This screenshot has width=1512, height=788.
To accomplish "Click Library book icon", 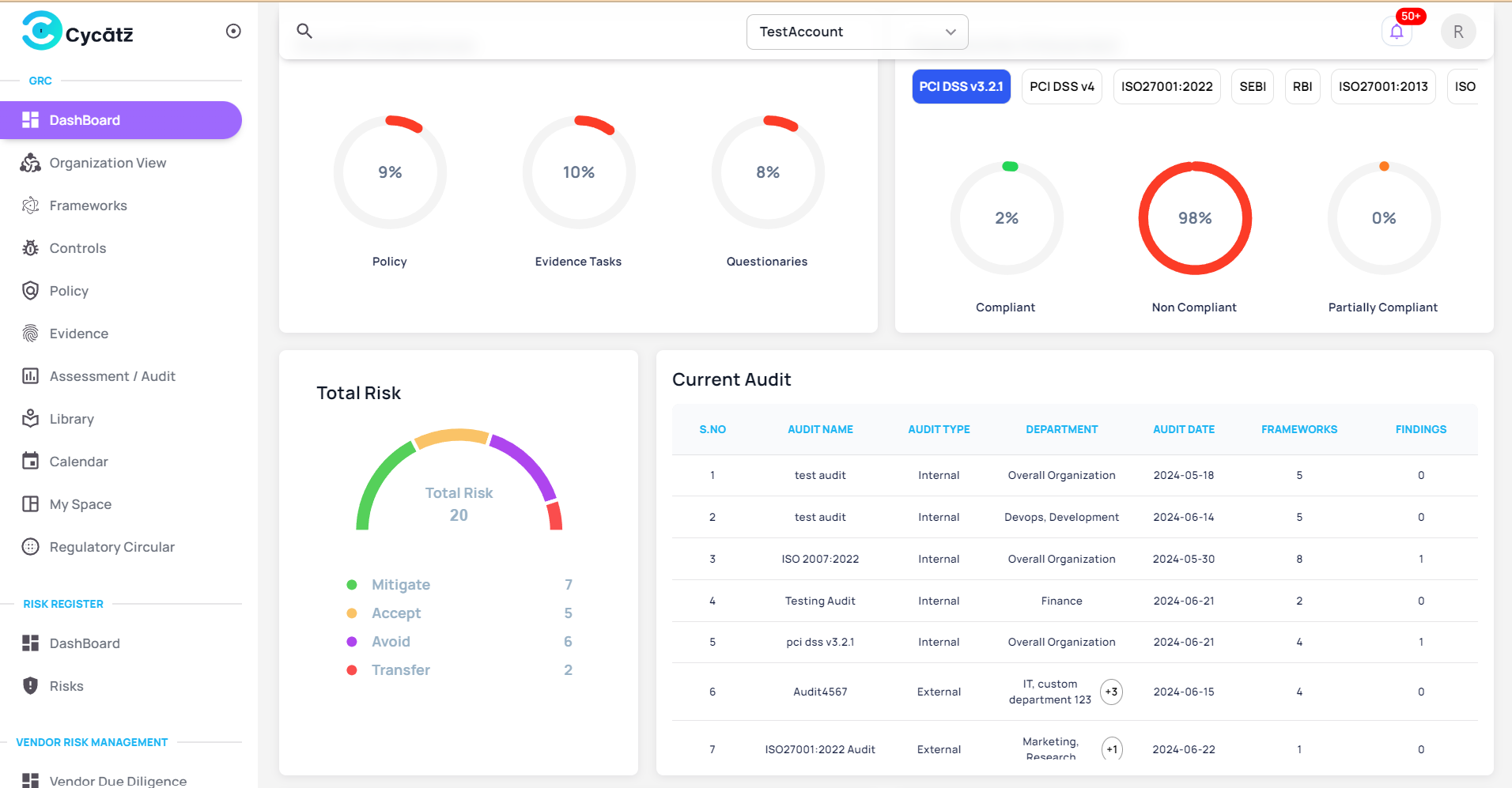I will pyautogui.click(x=30, y=419).
